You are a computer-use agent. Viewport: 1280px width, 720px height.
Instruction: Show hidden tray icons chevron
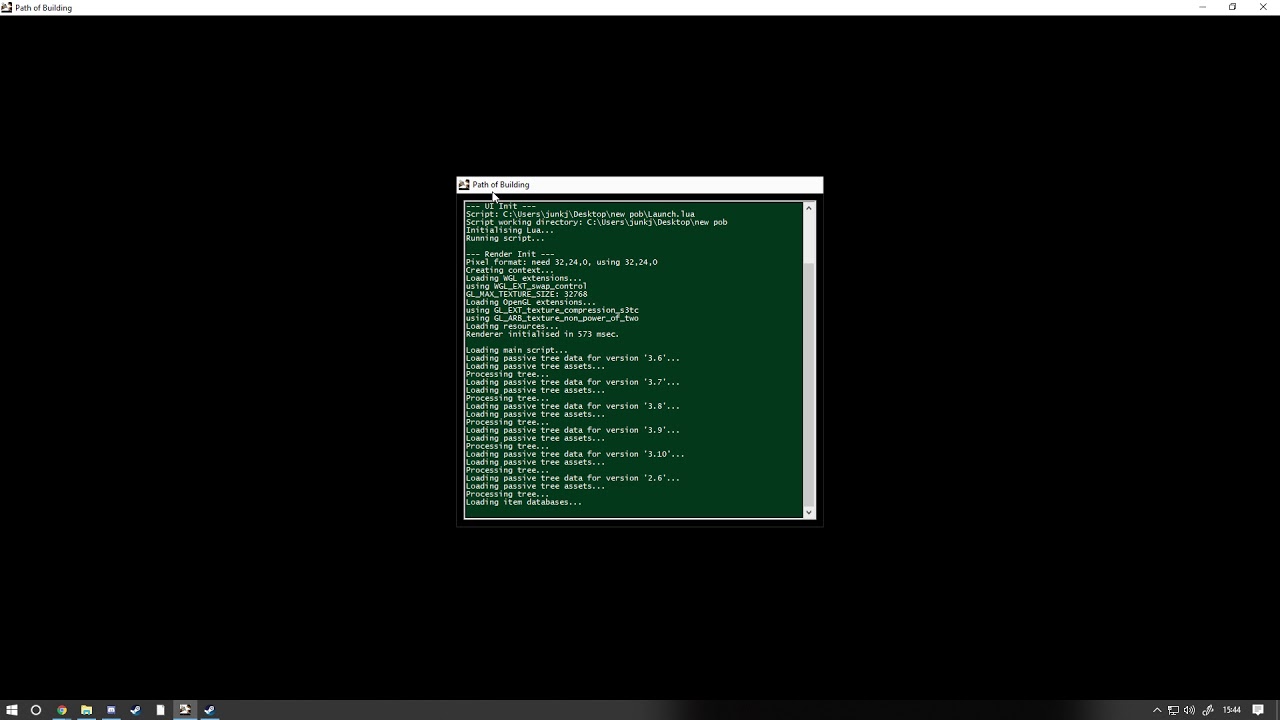(x=1157, y=710)
